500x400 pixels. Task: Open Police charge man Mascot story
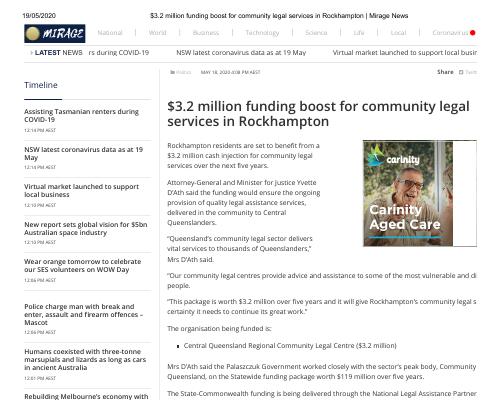84,314
